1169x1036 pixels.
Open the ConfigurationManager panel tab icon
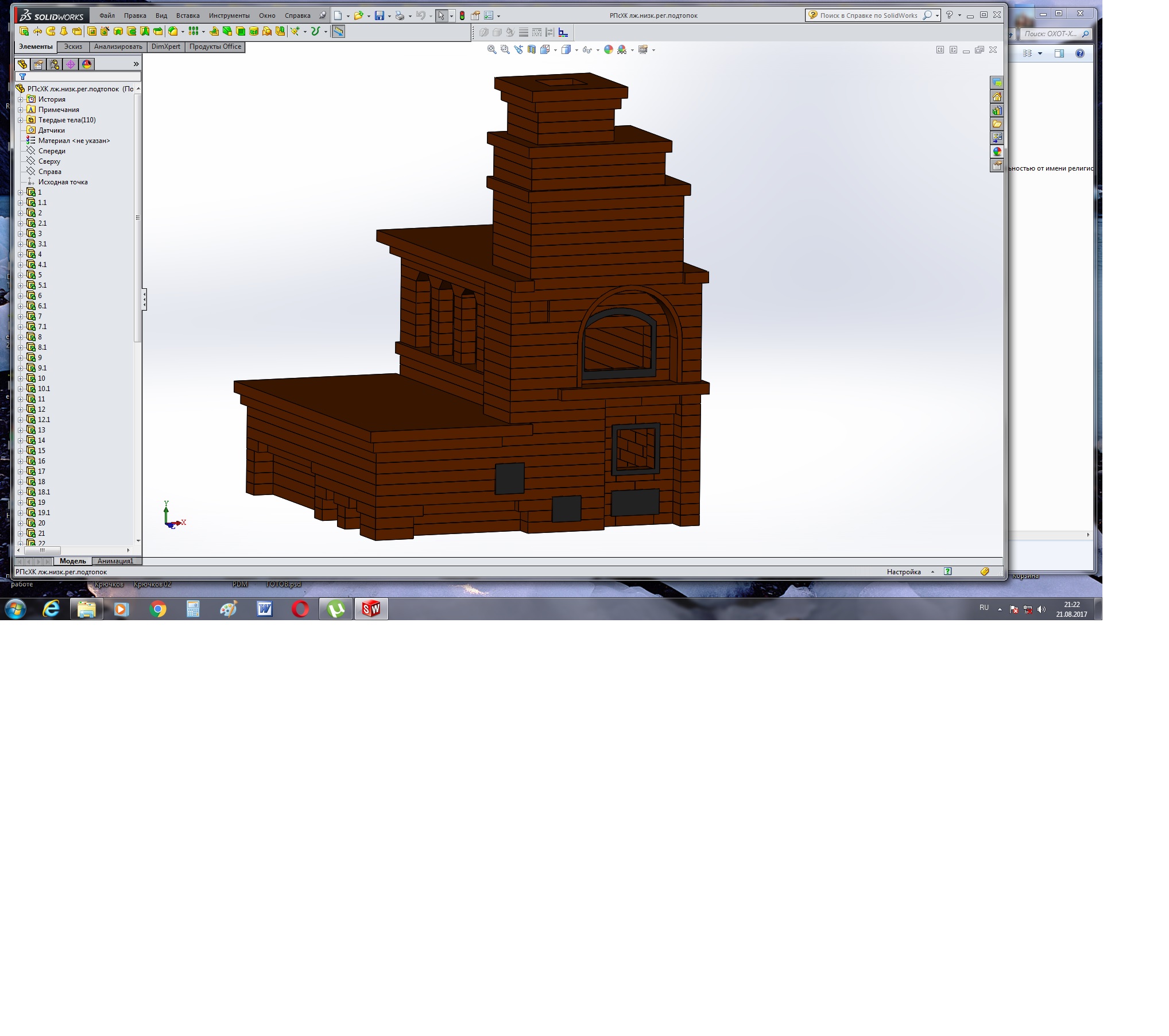point(55,64)
